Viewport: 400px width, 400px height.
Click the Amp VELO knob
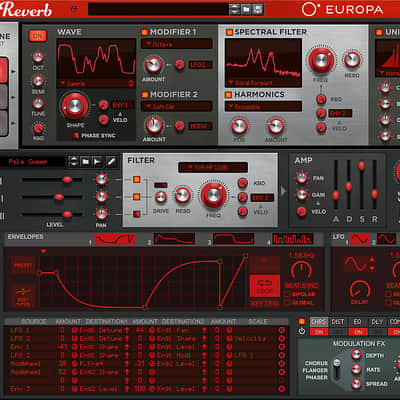[x=301, y=212]
